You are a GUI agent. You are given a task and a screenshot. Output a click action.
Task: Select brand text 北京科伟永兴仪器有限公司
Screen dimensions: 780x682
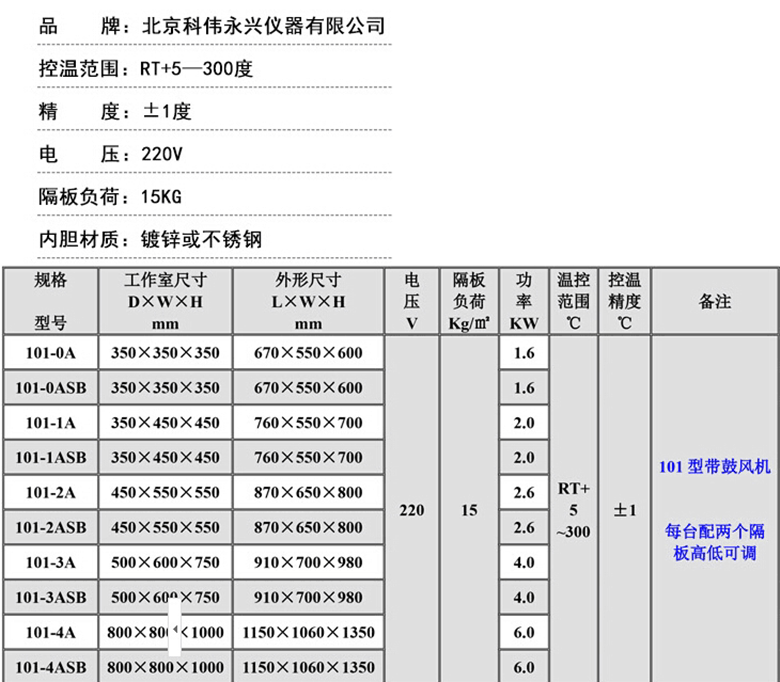[264, 26]
